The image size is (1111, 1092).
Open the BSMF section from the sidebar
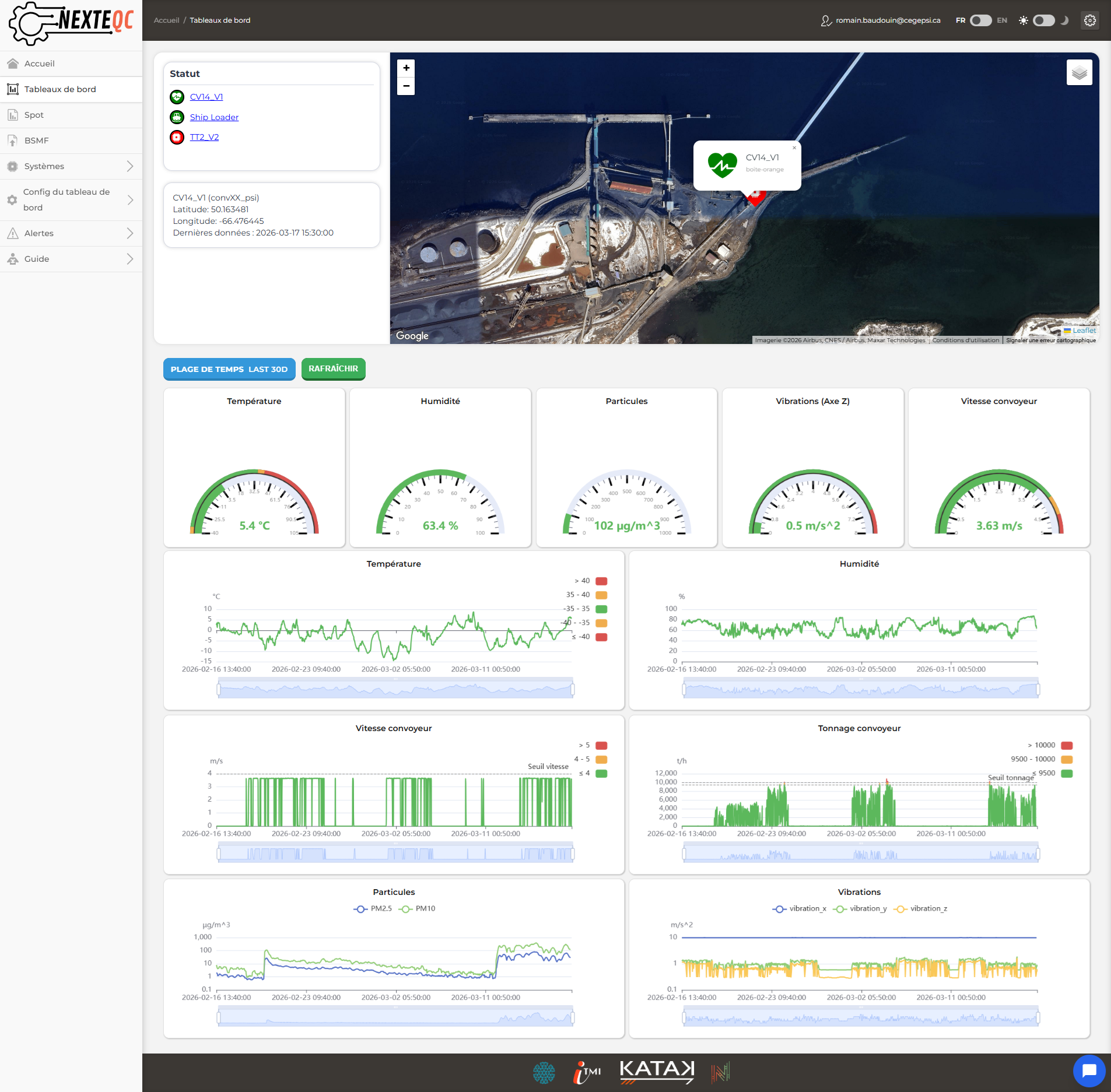click(13, 141)
